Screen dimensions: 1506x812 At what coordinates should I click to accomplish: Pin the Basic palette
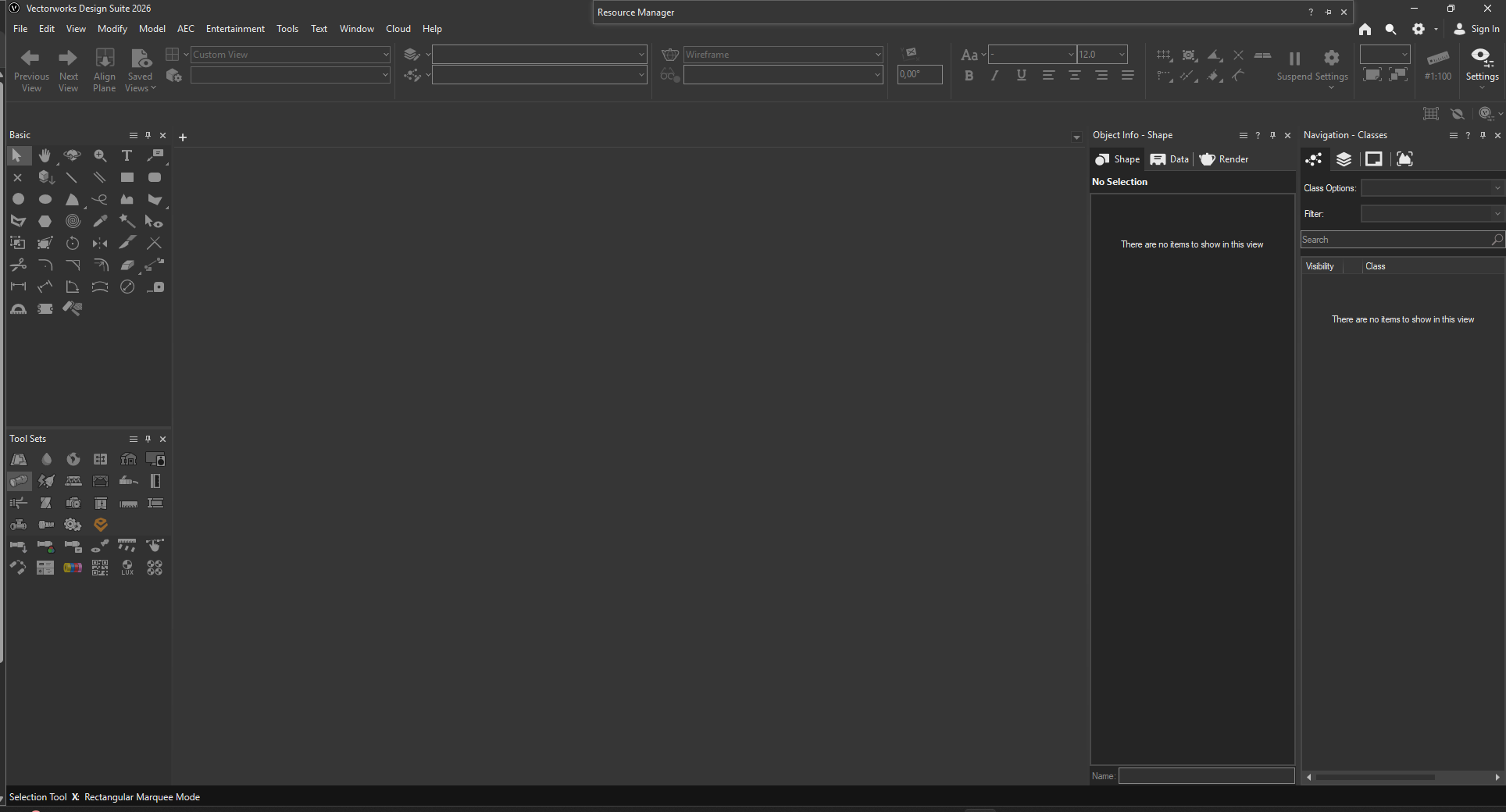(x=148, y=135)
